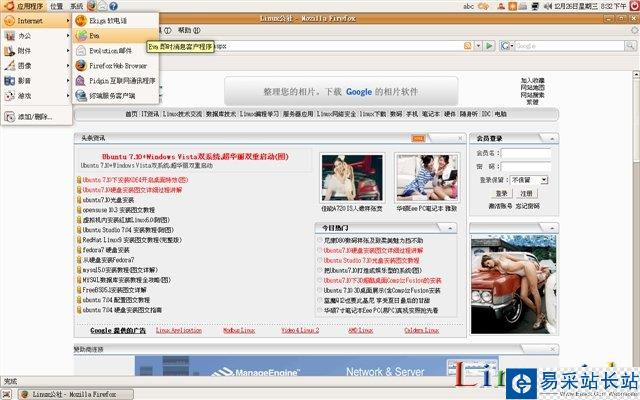Open the AMD Linux ad link

pyautogui.click(x=360, y=330)
